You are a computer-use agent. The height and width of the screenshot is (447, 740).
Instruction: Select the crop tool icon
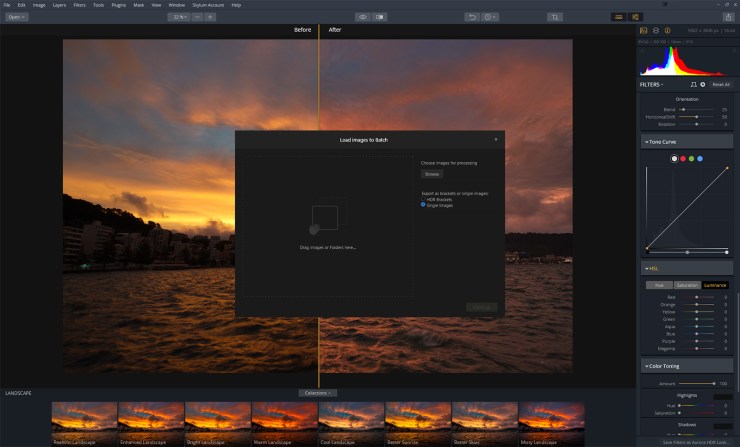(555, 17)
